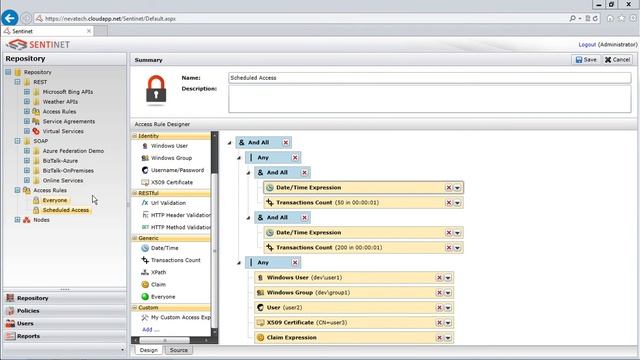Collapse the top And All tree node
The height and width of the screenshot is (360, 640).
(229, 142)
